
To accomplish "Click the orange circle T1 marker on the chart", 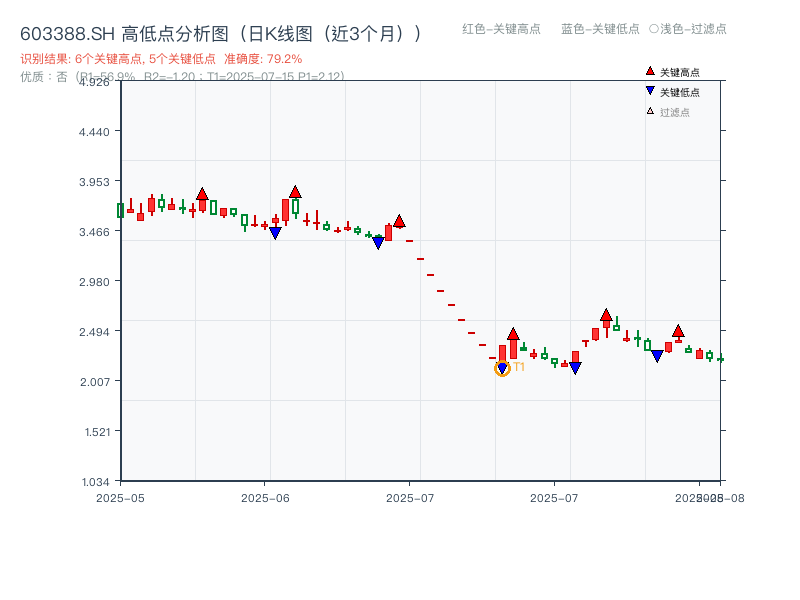I will click(502, 369).
